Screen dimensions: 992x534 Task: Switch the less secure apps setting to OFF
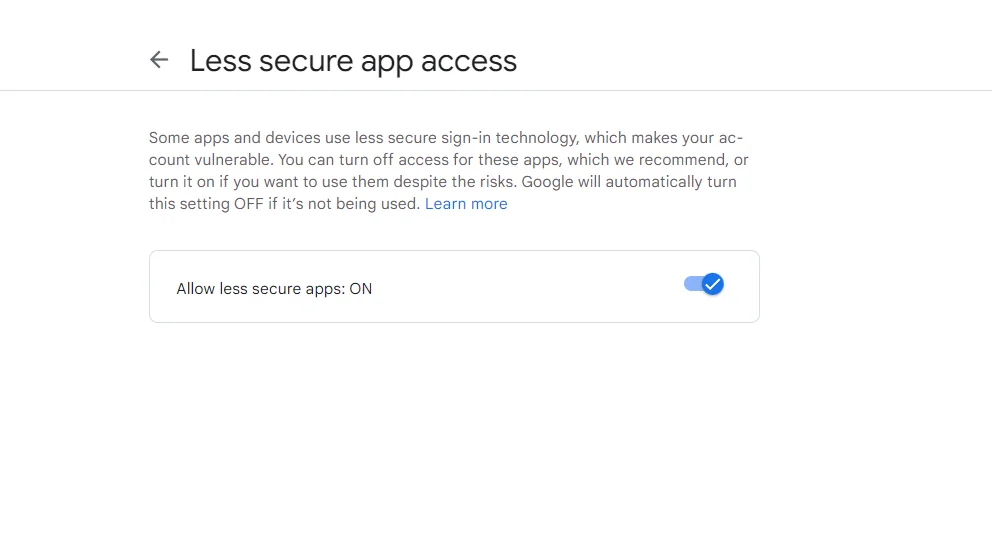(x=704, y=285)
